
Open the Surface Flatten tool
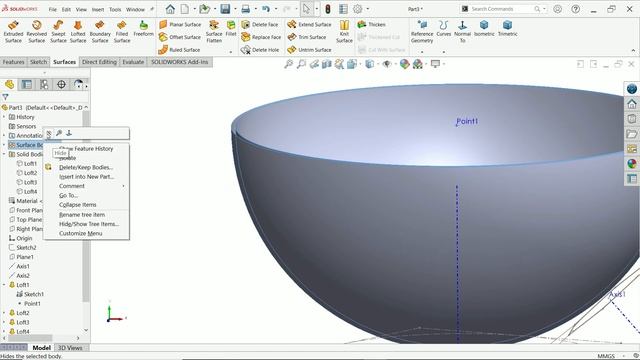(x=214, y=31)
